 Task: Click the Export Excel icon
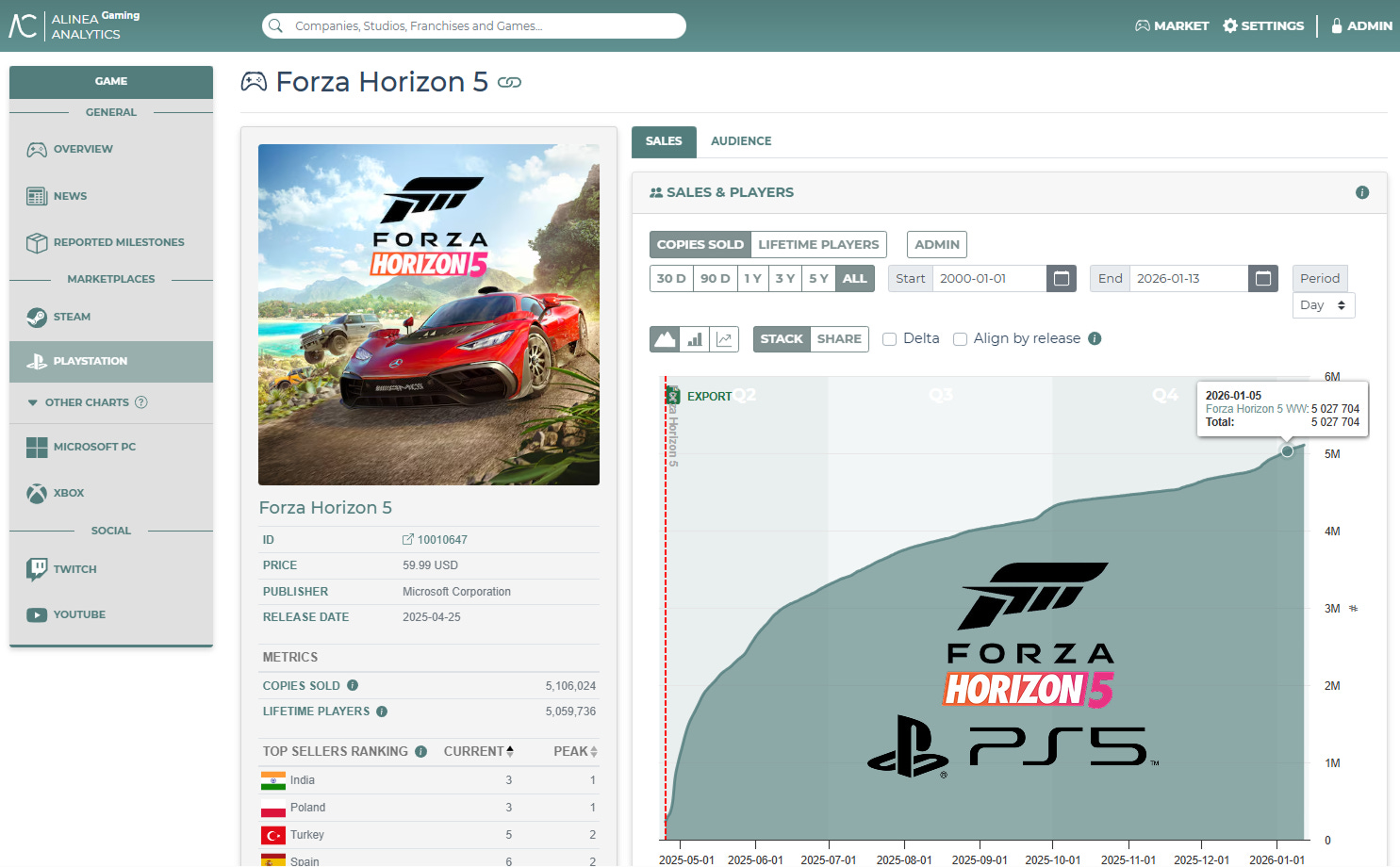(673, 396)
